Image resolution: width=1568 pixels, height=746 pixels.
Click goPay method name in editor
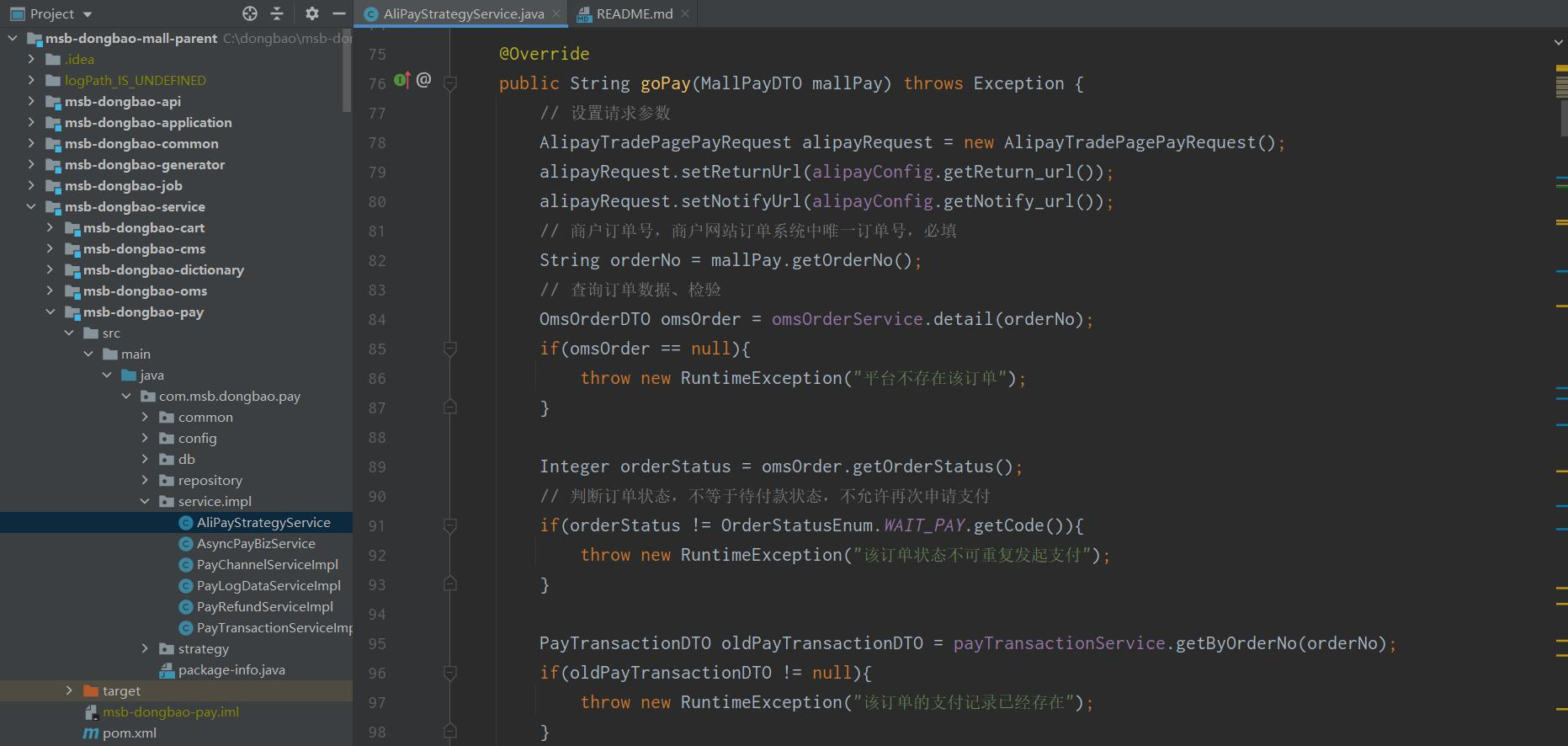[x=665, y=83]
